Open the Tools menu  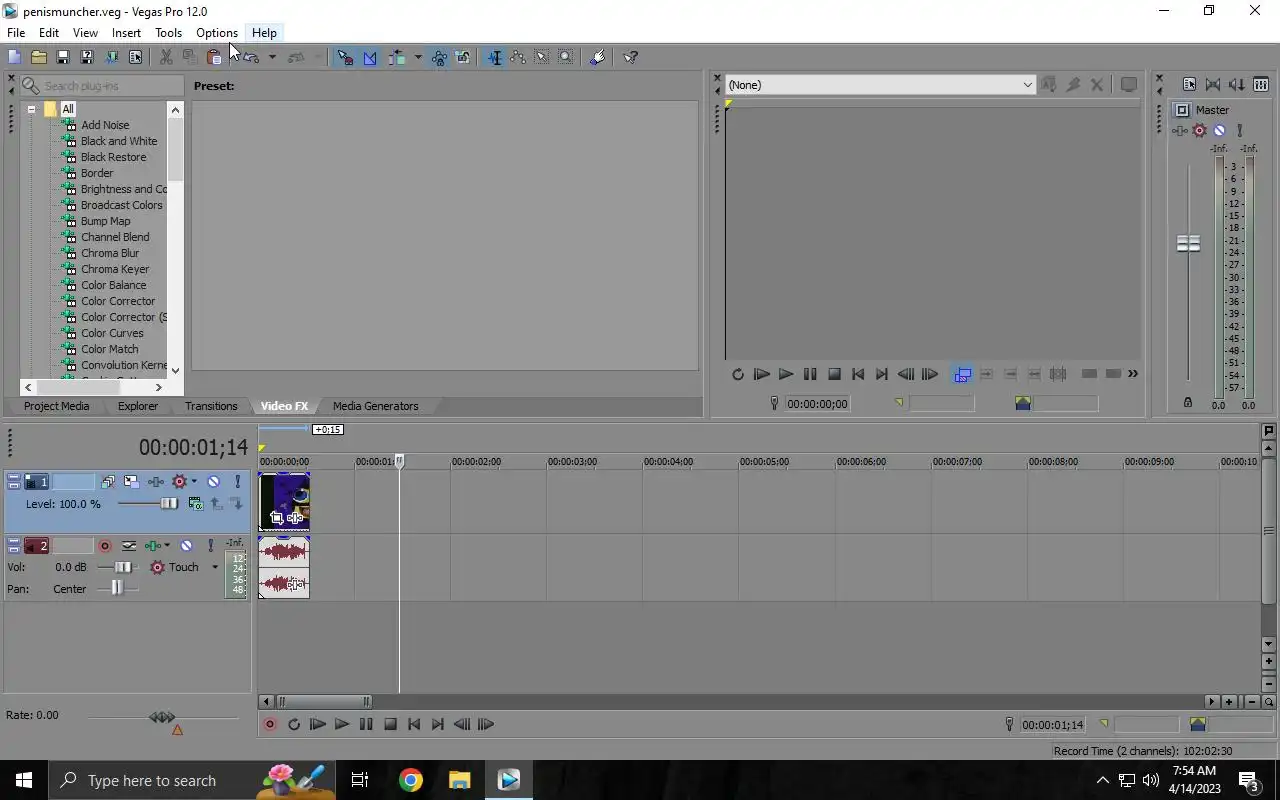coord(168,33)
